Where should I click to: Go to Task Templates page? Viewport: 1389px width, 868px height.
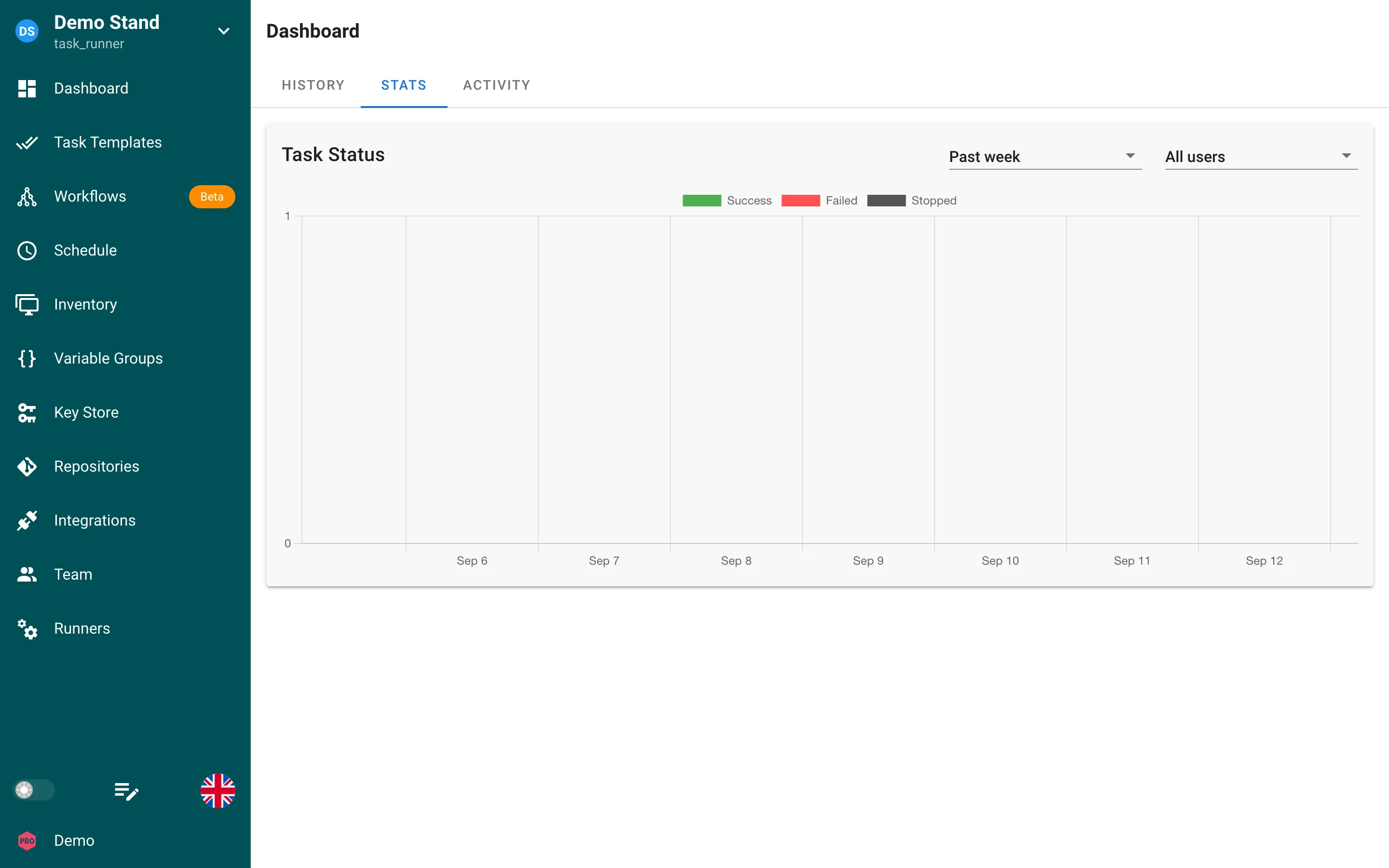pyautogui.click(x=125, y=142)
